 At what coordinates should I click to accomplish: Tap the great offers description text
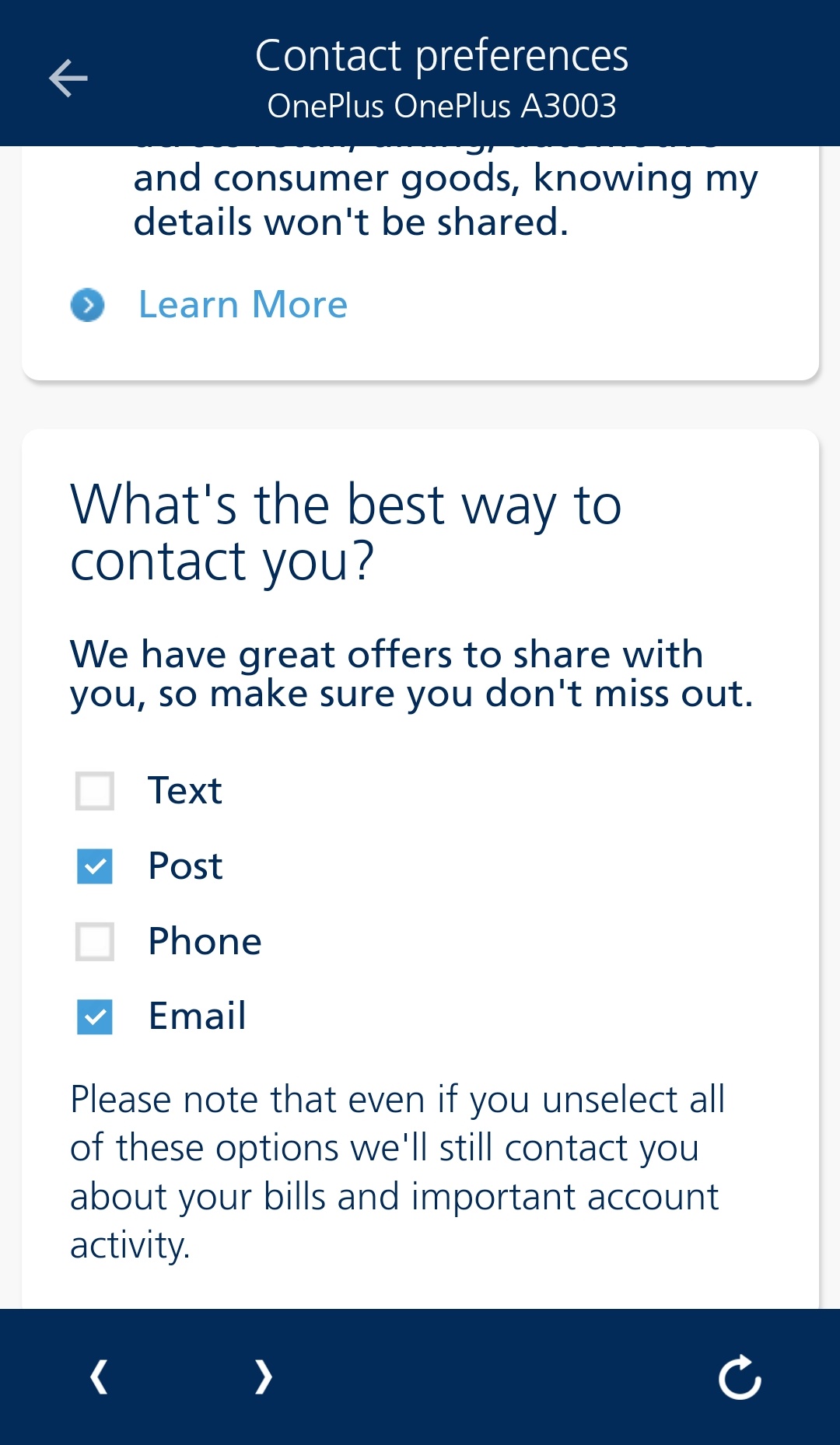pos(412,674)
